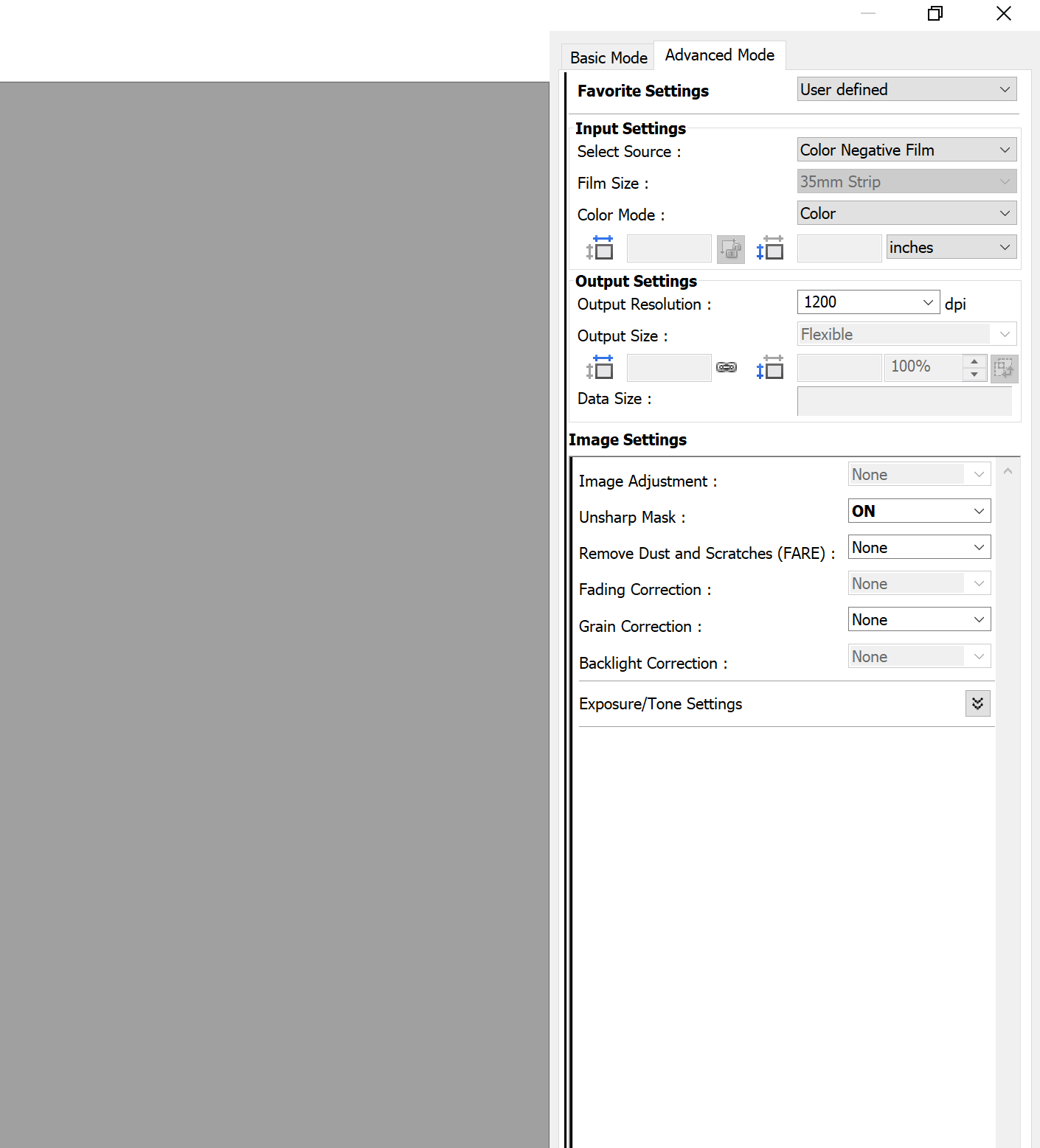The width and height of the screenshot is (1040, 1148).
Task: Click the Image Settings scroll up arrow
Action: pos(1008,470)
